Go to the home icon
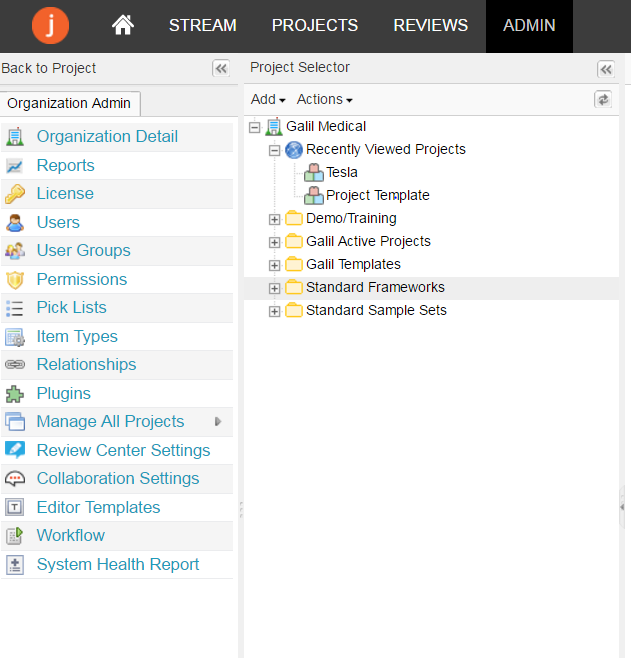Viewport: 631px width, 658px height. coord(123,25)
